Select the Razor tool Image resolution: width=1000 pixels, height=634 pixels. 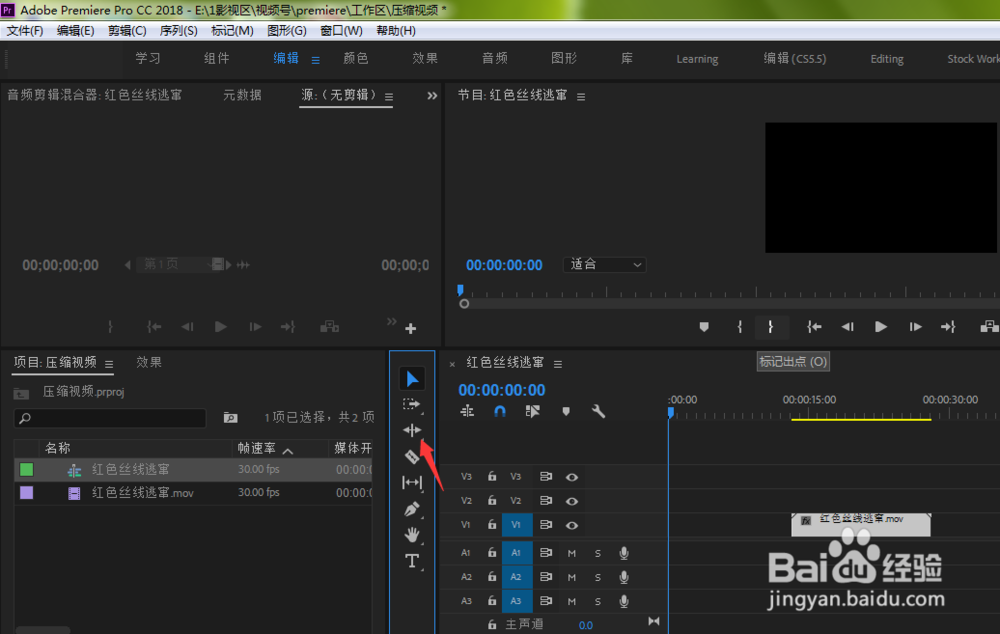pyautogui.click(x=412, y=456)
